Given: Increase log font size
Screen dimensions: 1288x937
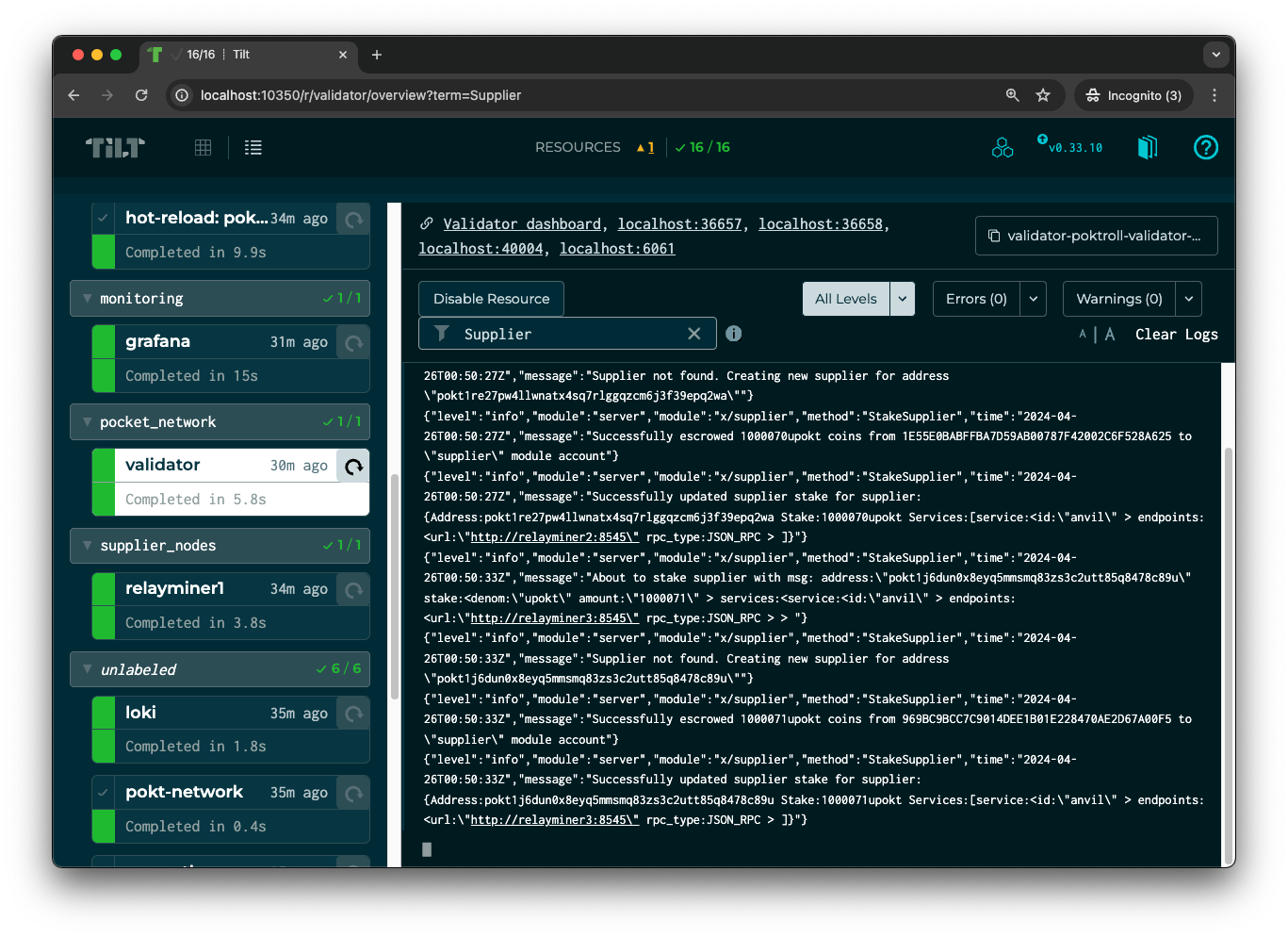Looking at the screenshot, I should click(1110, 334).
